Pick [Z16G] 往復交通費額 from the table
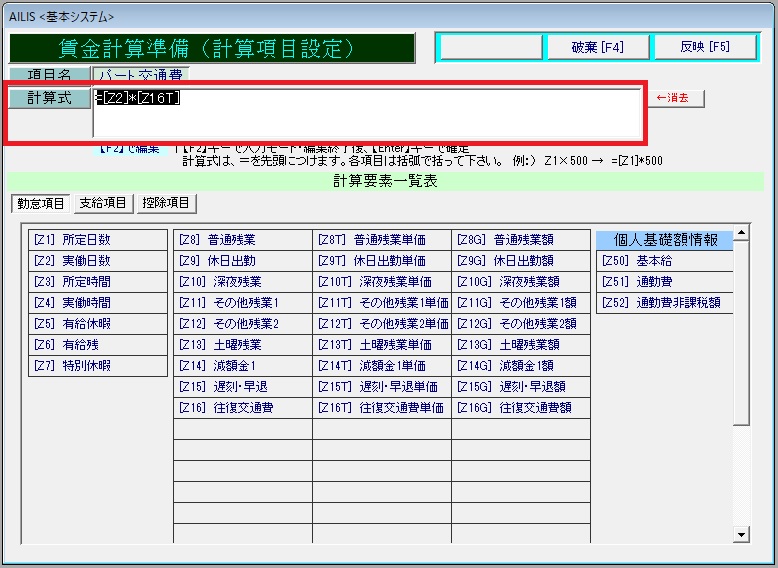This screenshot has height=568, width=778. [x=520, y=408]
